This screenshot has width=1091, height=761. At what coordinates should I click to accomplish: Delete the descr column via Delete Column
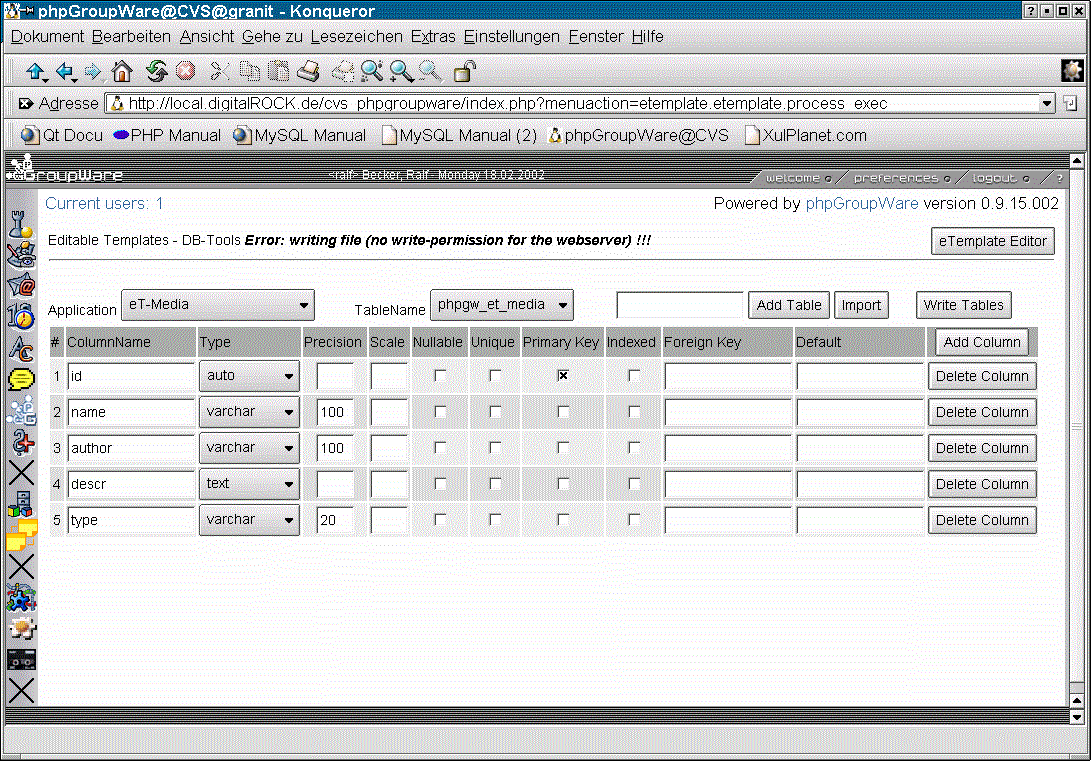[982, 484]
